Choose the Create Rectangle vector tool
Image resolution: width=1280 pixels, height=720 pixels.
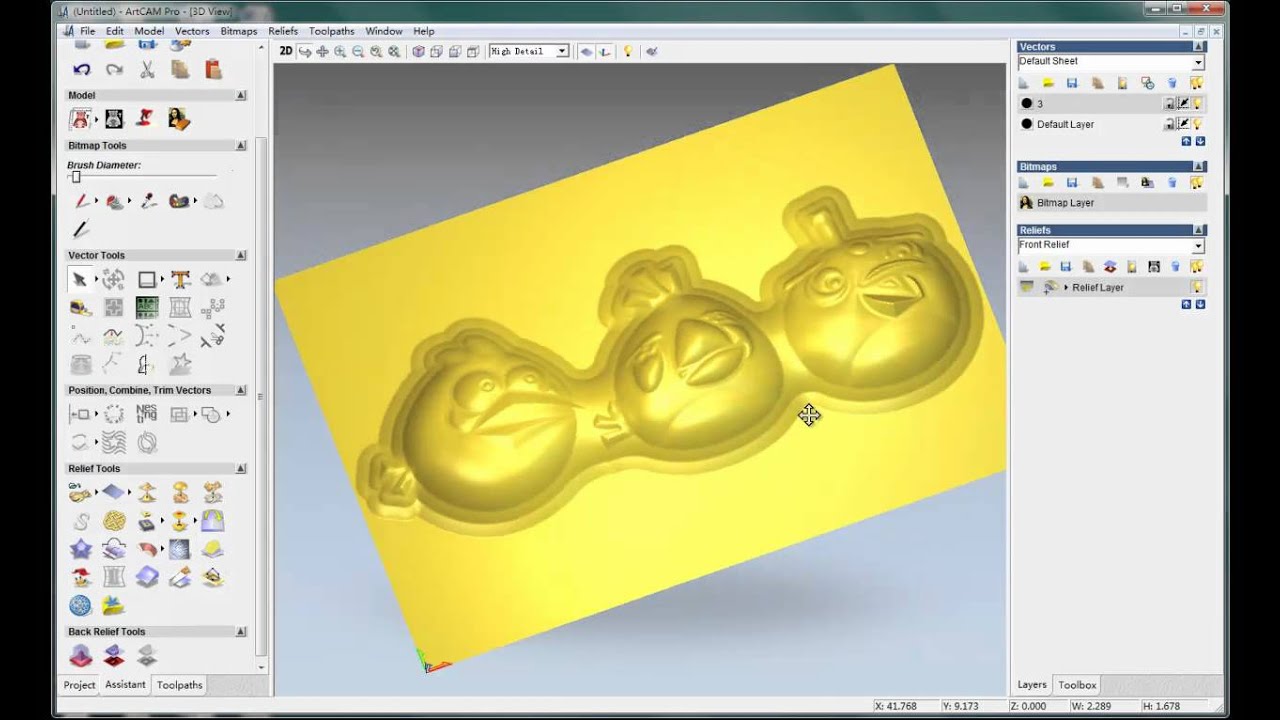tap(147, 279)
